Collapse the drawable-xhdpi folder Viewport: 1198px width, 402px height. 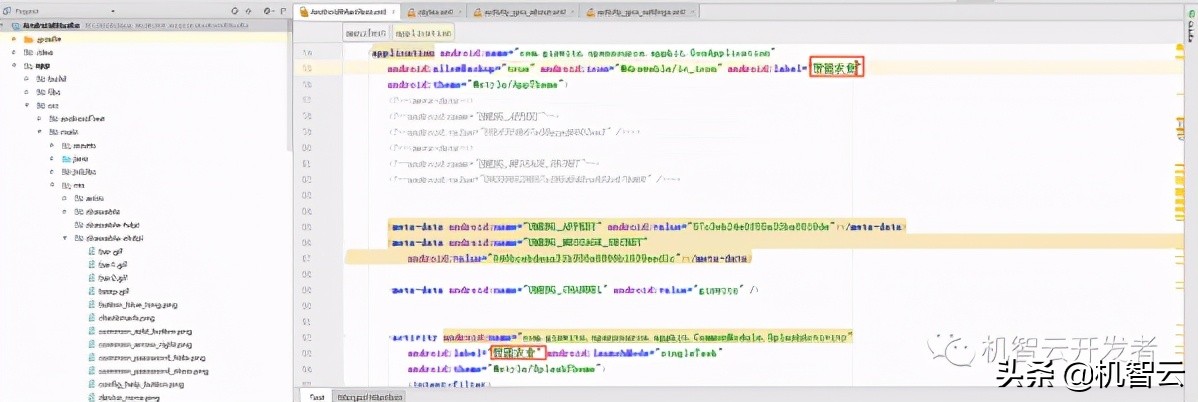(x=66, y=238)
